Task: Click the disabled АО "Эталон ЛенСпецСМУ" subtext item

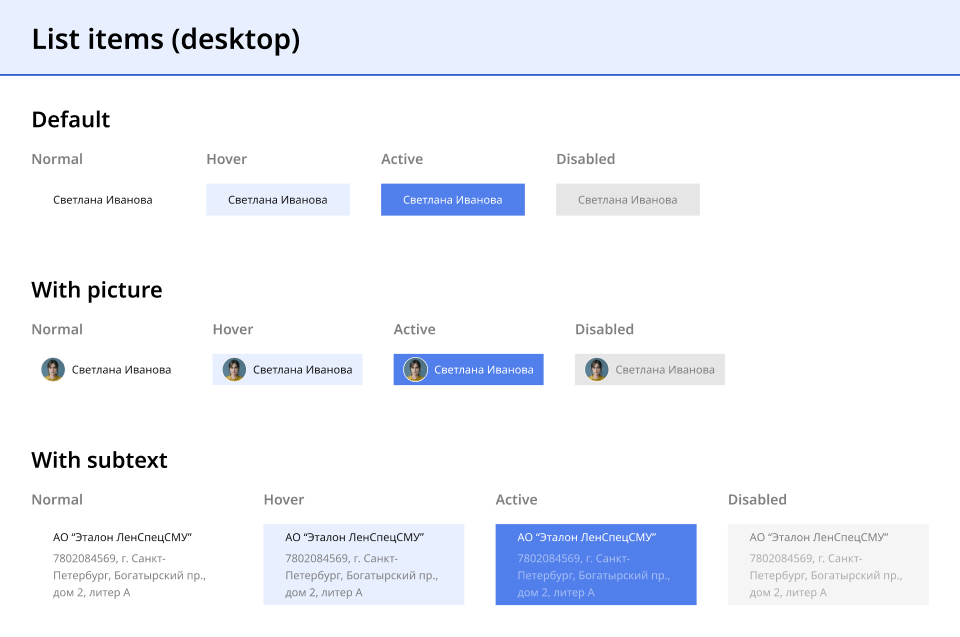Action: point(828,565)
